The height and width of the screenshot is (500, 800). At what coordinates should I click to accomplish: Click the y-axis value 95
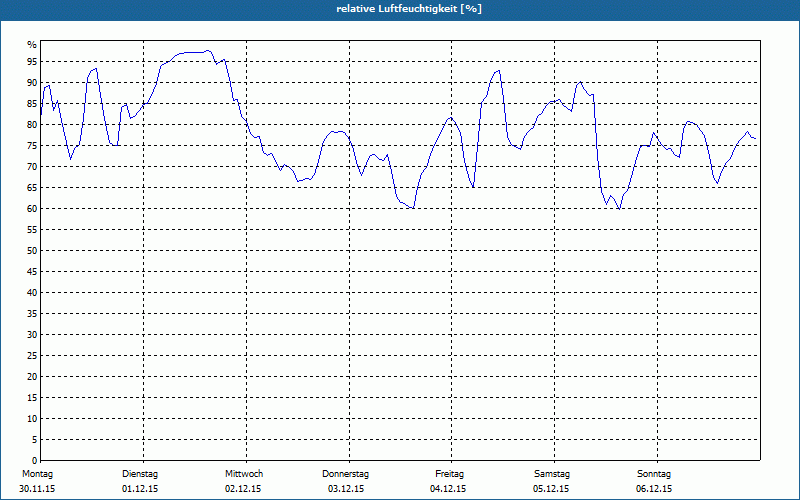click(x=32, y=62)
